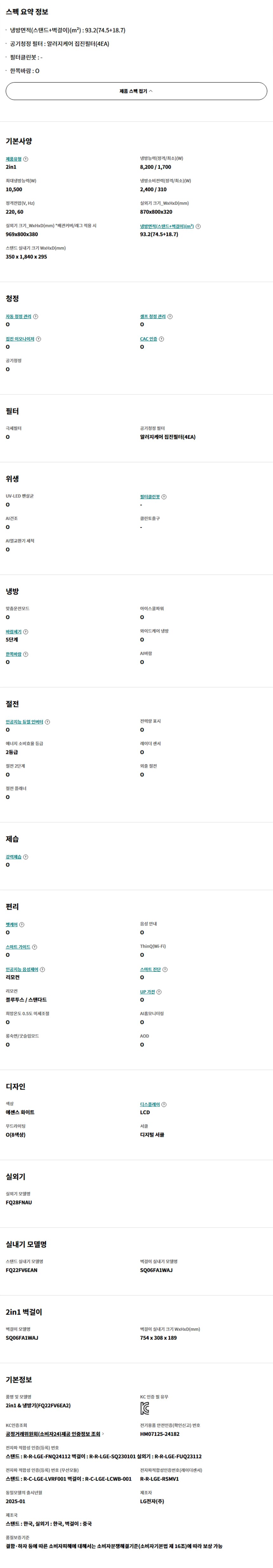This screenshot has width=273, height=1568.
Task: Open info icon next to 스마트 진단
Action: click(x=165, y=970)
